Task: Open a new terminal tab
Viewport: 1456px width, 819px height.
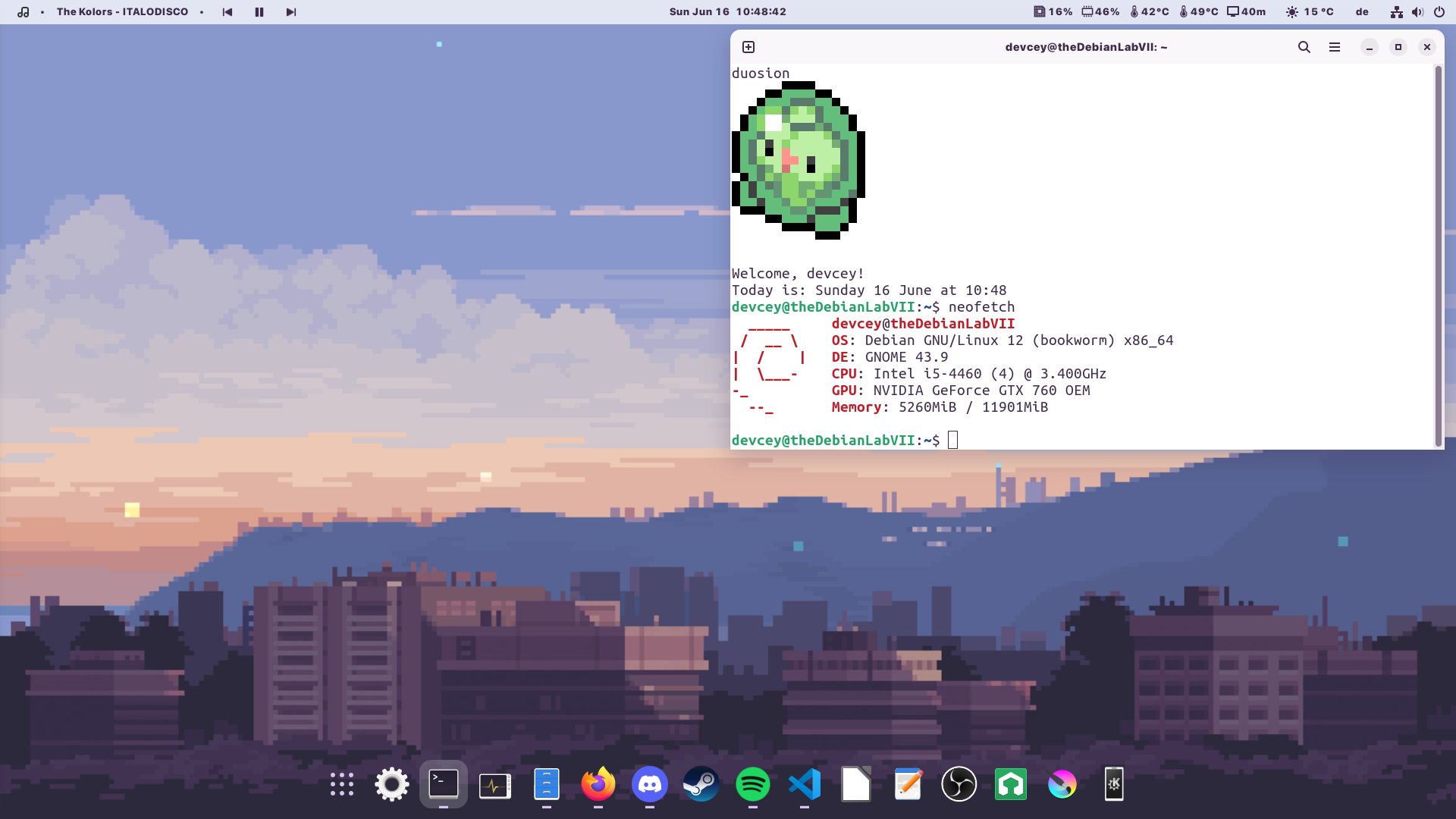Action: coord(748,47)
